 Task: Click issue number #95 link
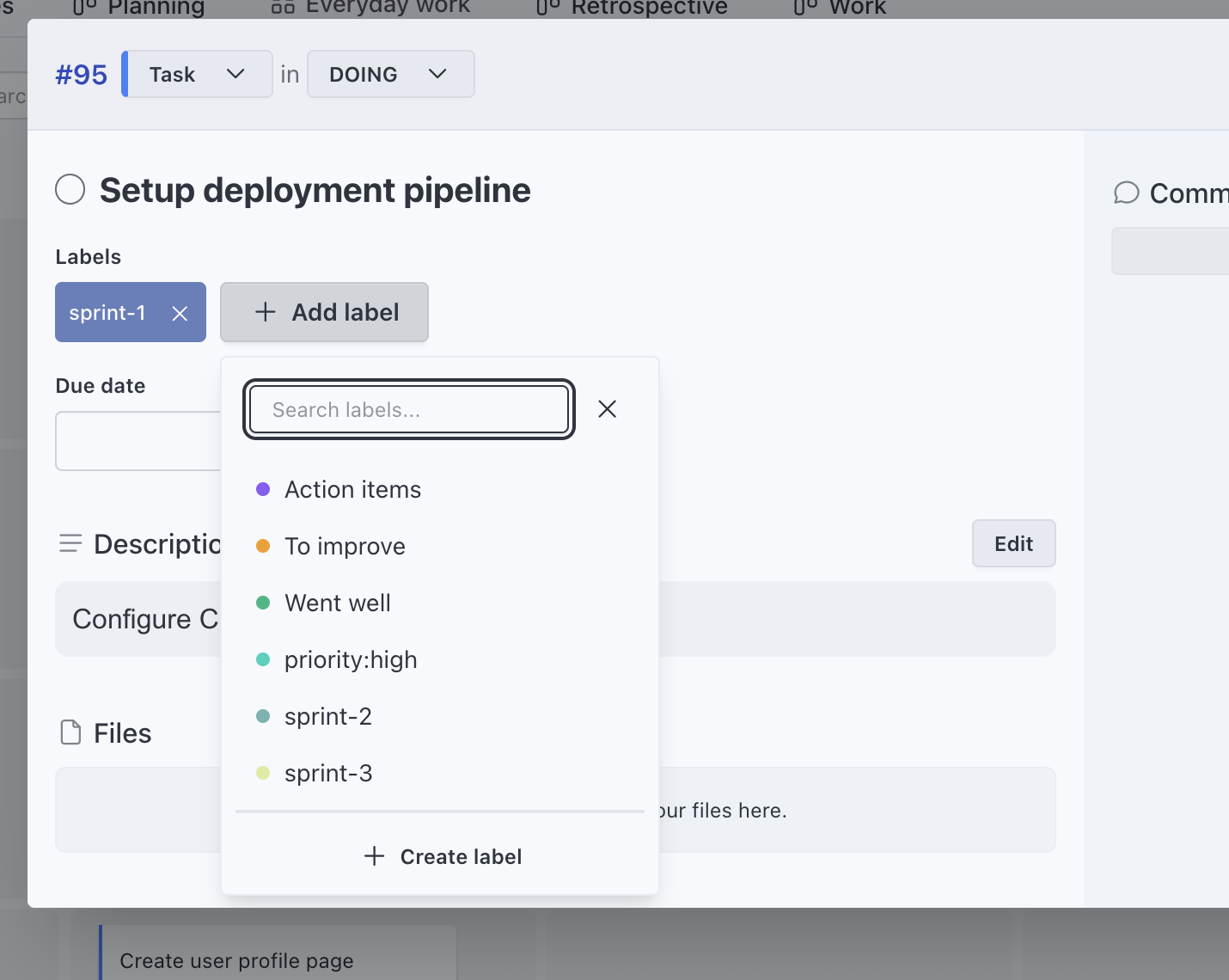pyautogui.click(x=82, y=75)
